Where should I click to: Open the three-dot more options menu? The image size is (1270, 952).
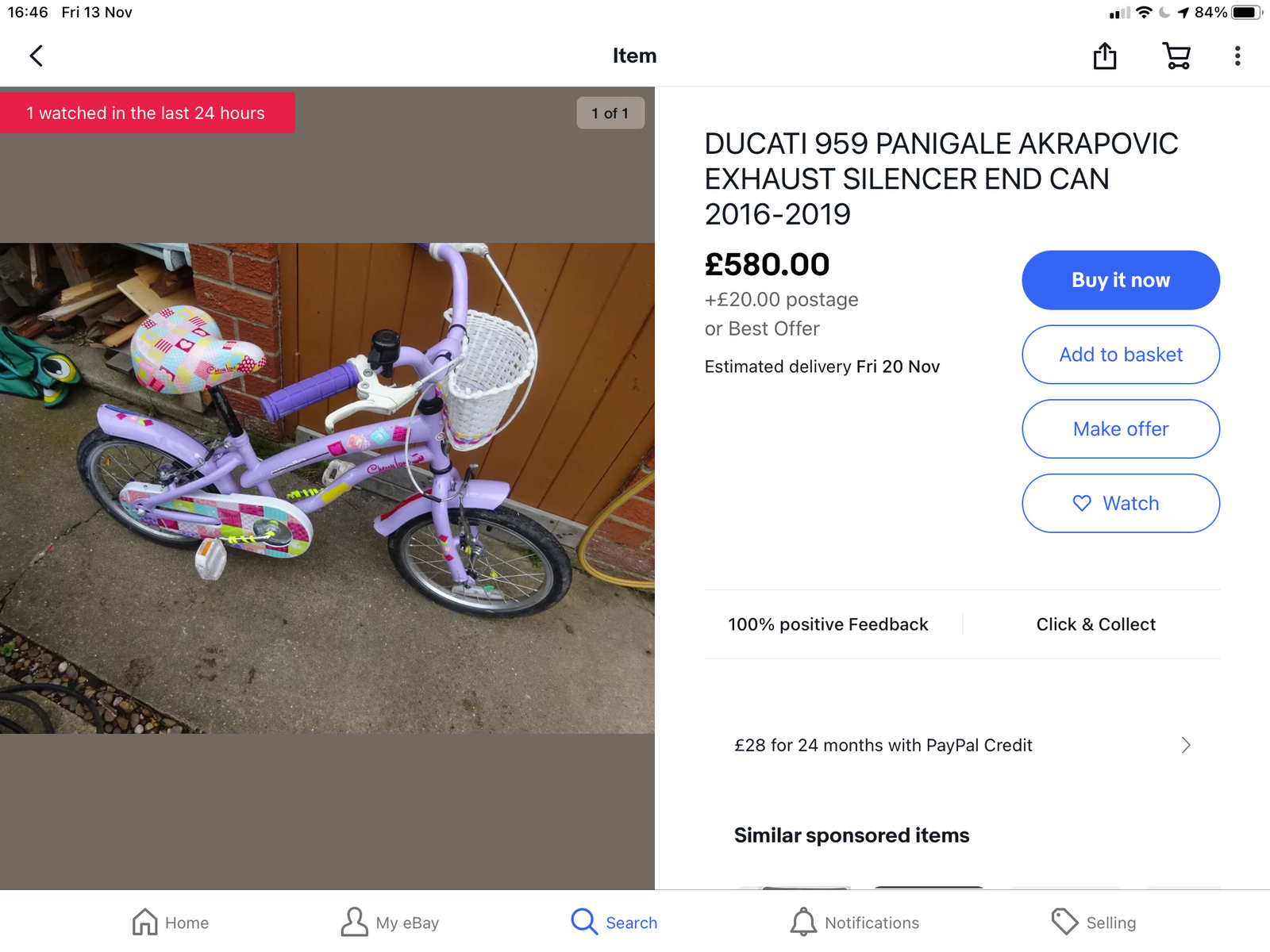1237,56
